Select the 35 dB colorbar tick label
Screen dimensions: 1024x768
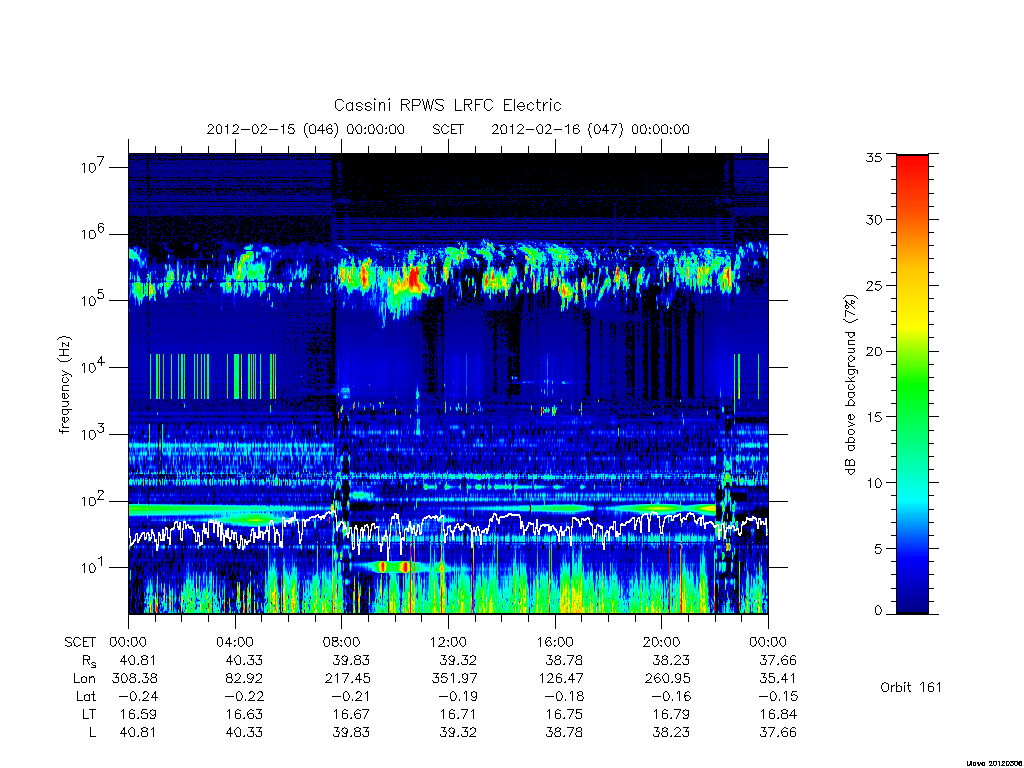873,157
